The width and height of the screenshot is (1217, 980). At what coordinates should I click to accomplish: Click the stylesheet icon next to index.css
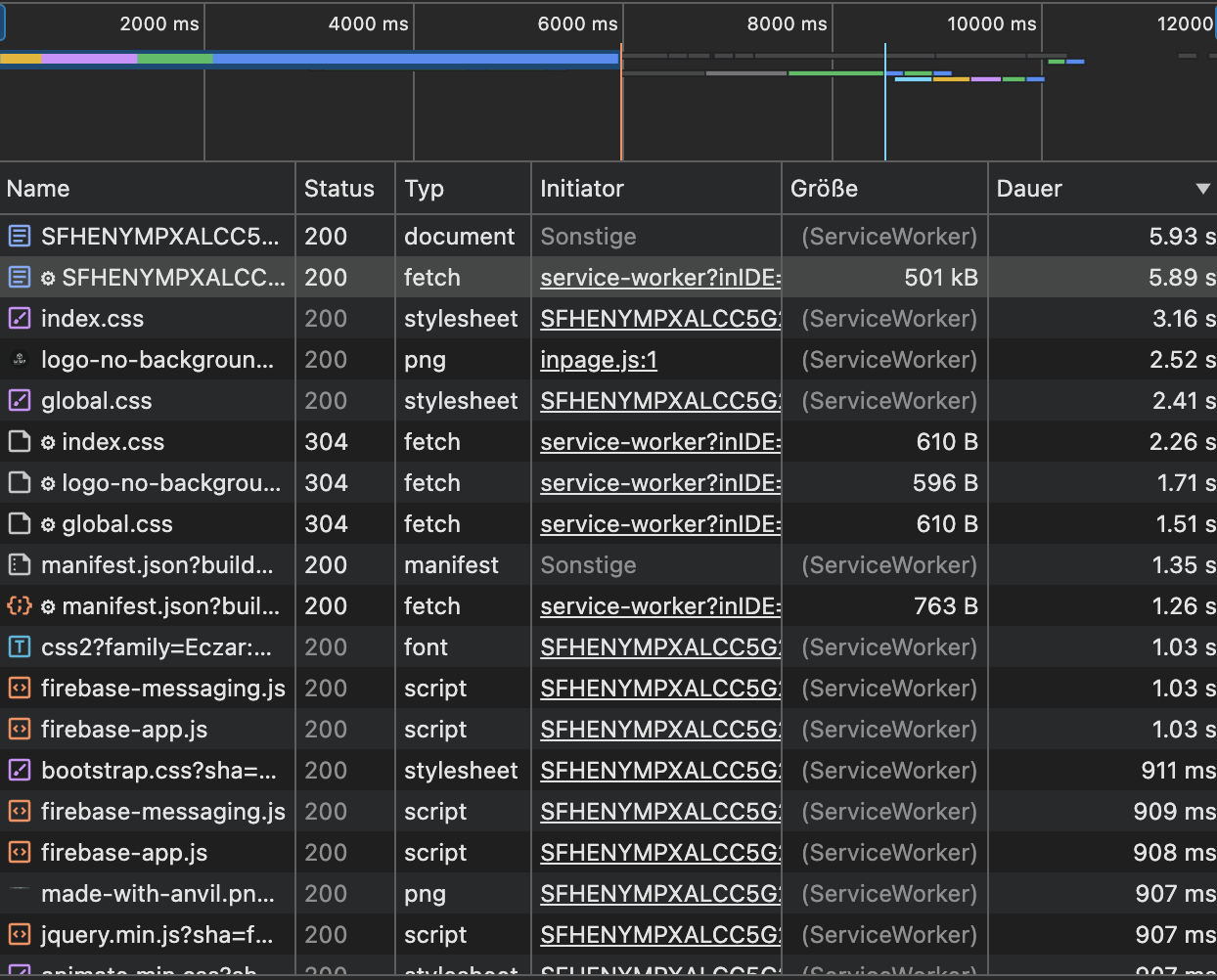pyautogui.click(x=19, y=318)
